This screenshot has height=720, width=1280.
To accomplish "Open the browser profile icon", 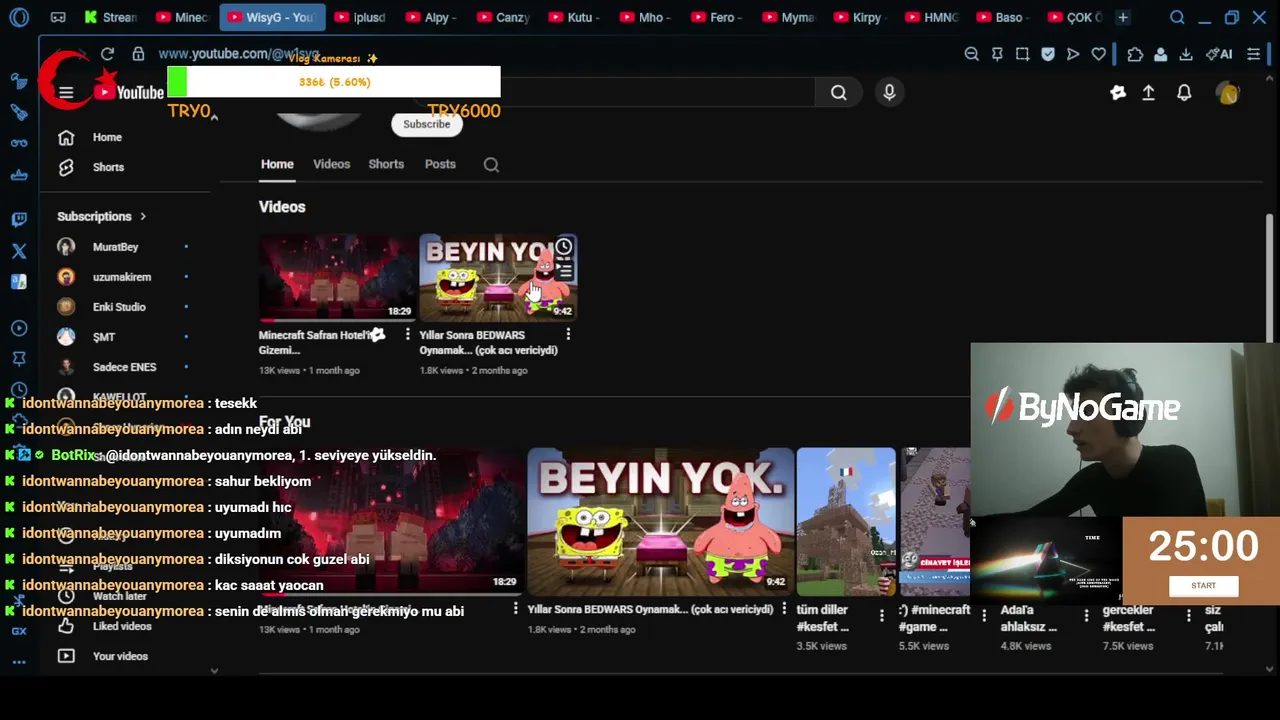I will tap(1160, 54).
